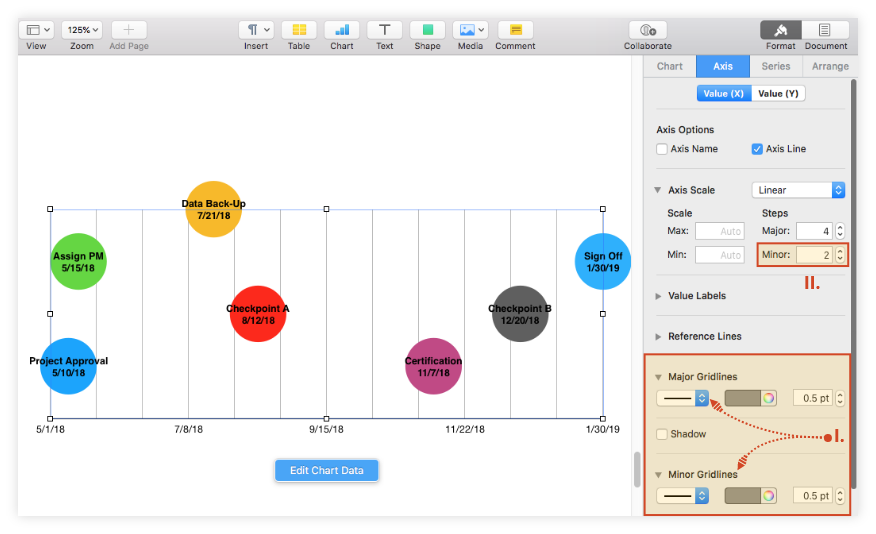Image resolution: width=876 pixels, height=534 pixels.
Task: Click the Collaborate icon
Action: pyautogui.click(x=648, y=30)
